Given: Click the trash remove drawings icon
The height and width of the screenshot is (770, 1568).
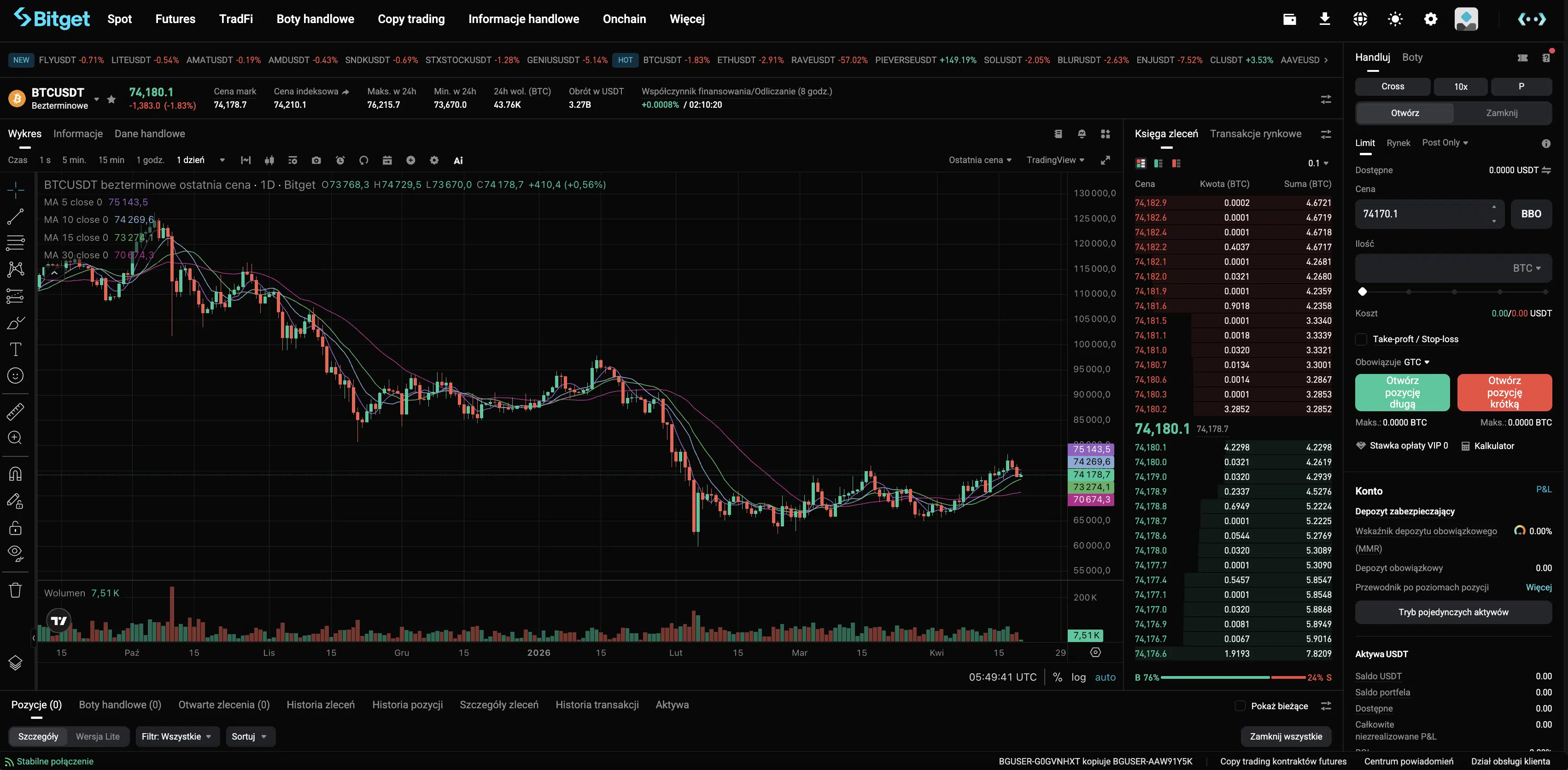Looking at the screenshot, I should (15, 590).
